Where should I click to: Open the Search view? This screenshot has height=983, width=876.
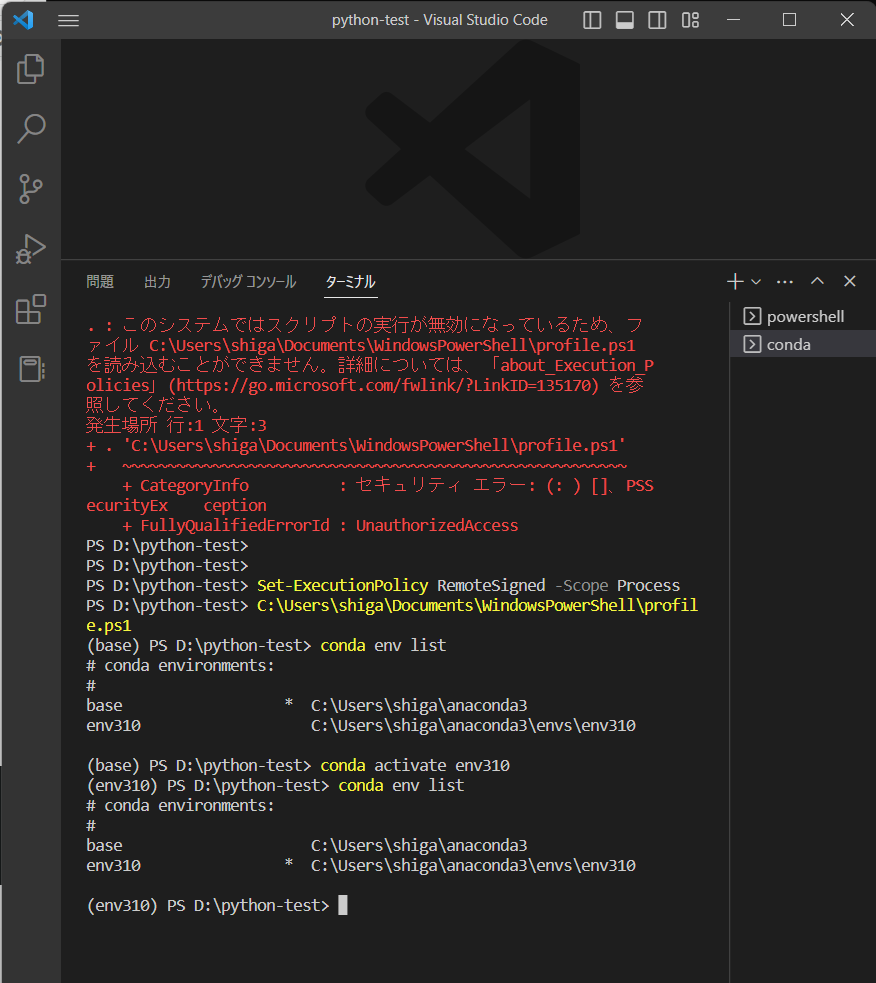click(x=30, y=128)
